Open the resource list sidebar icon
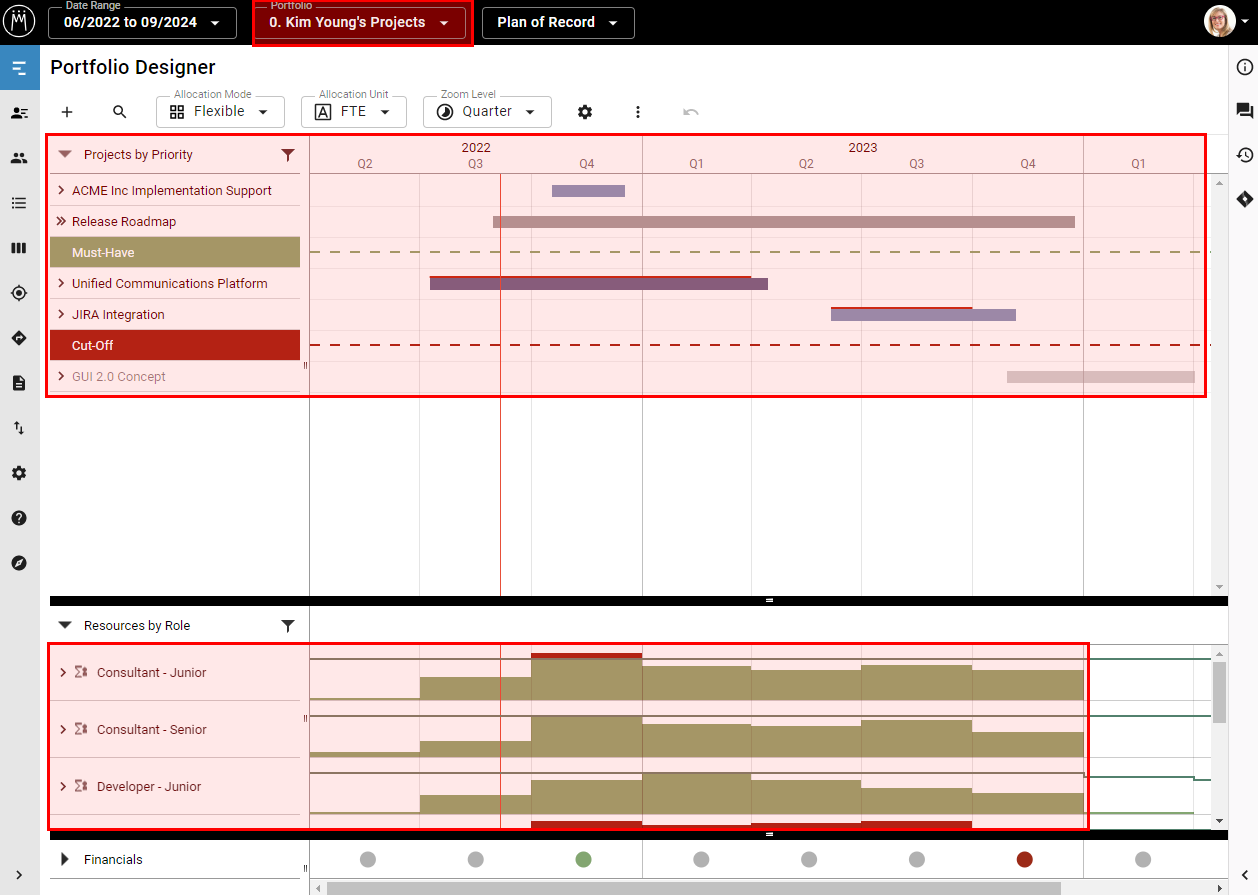1258x895 pixels. pos(19,113)
